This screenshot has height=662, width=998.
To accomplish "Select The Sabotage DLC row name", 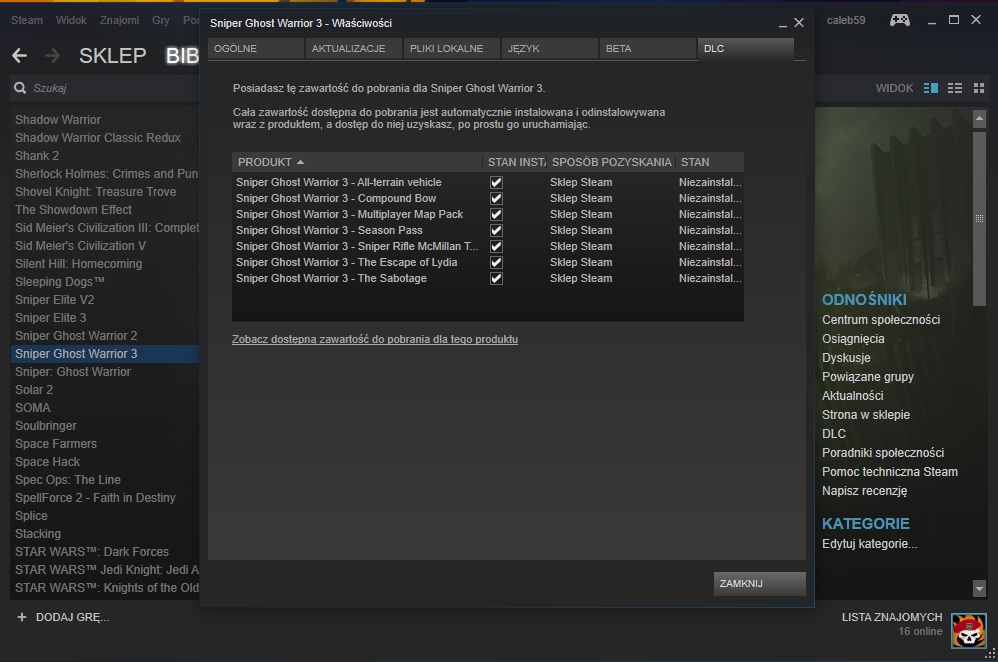I will [331, 278].
